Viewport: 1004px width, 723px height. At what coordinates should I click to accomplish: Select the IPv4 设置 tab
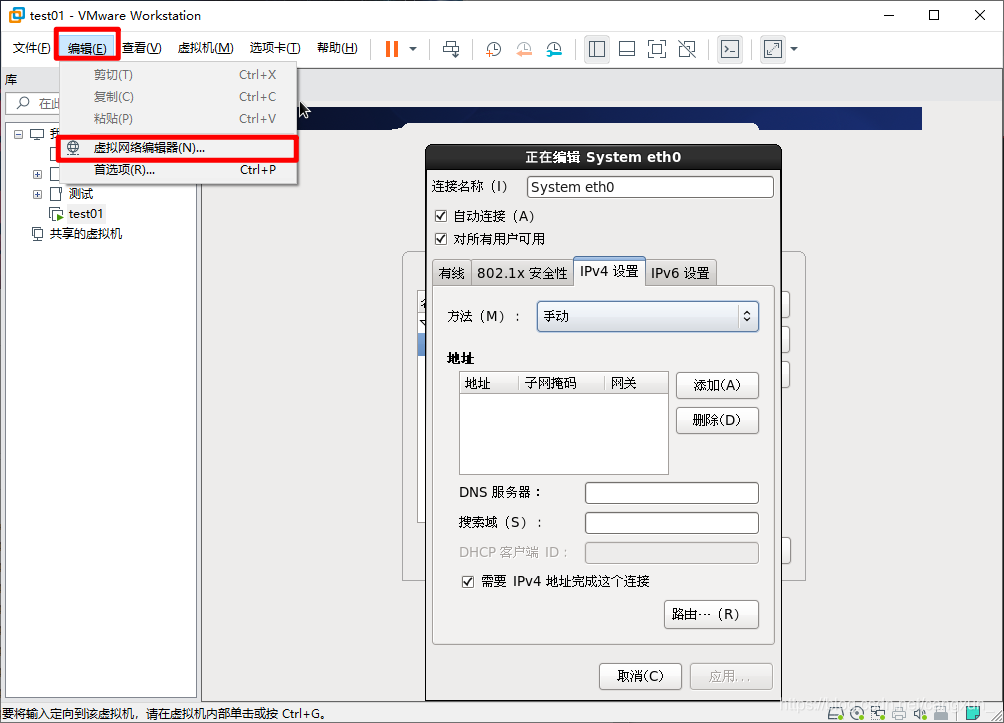[x=609, y=272]
